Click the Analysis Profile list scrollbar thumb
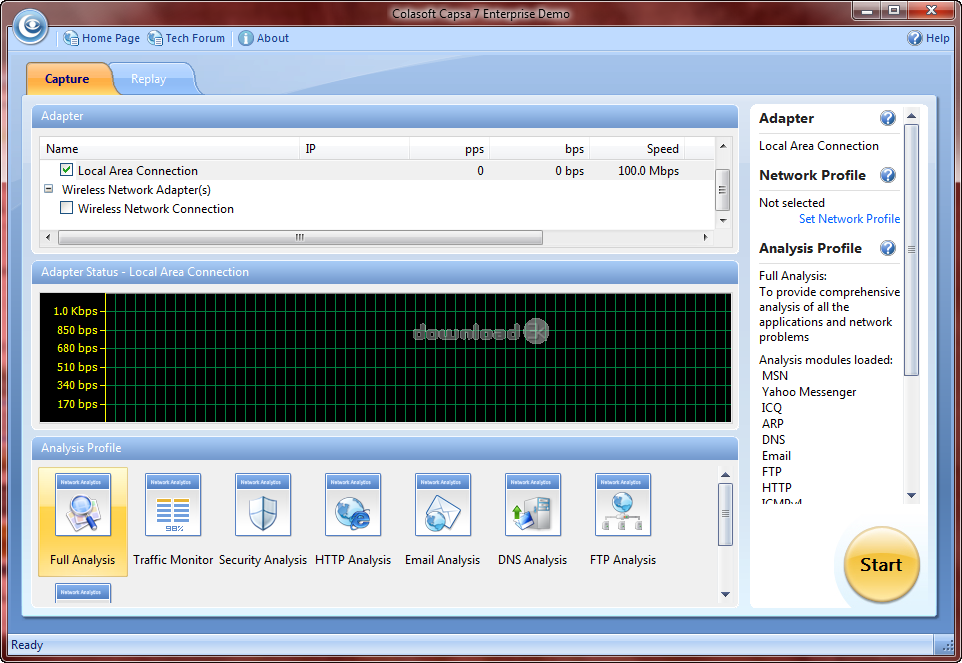Image resolution: width=962 pixels, height=663 pixels. 725,514
